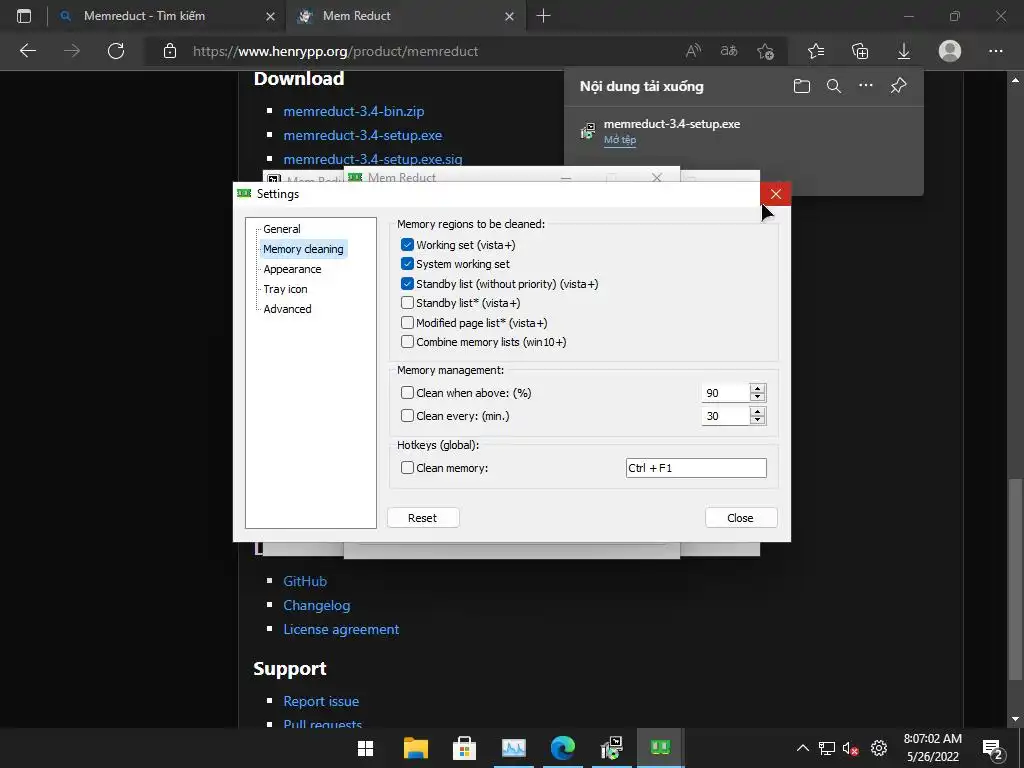
Task: Click memreduct-3.4-setup.exe link on webpage
Action: (x=362, y=135)
